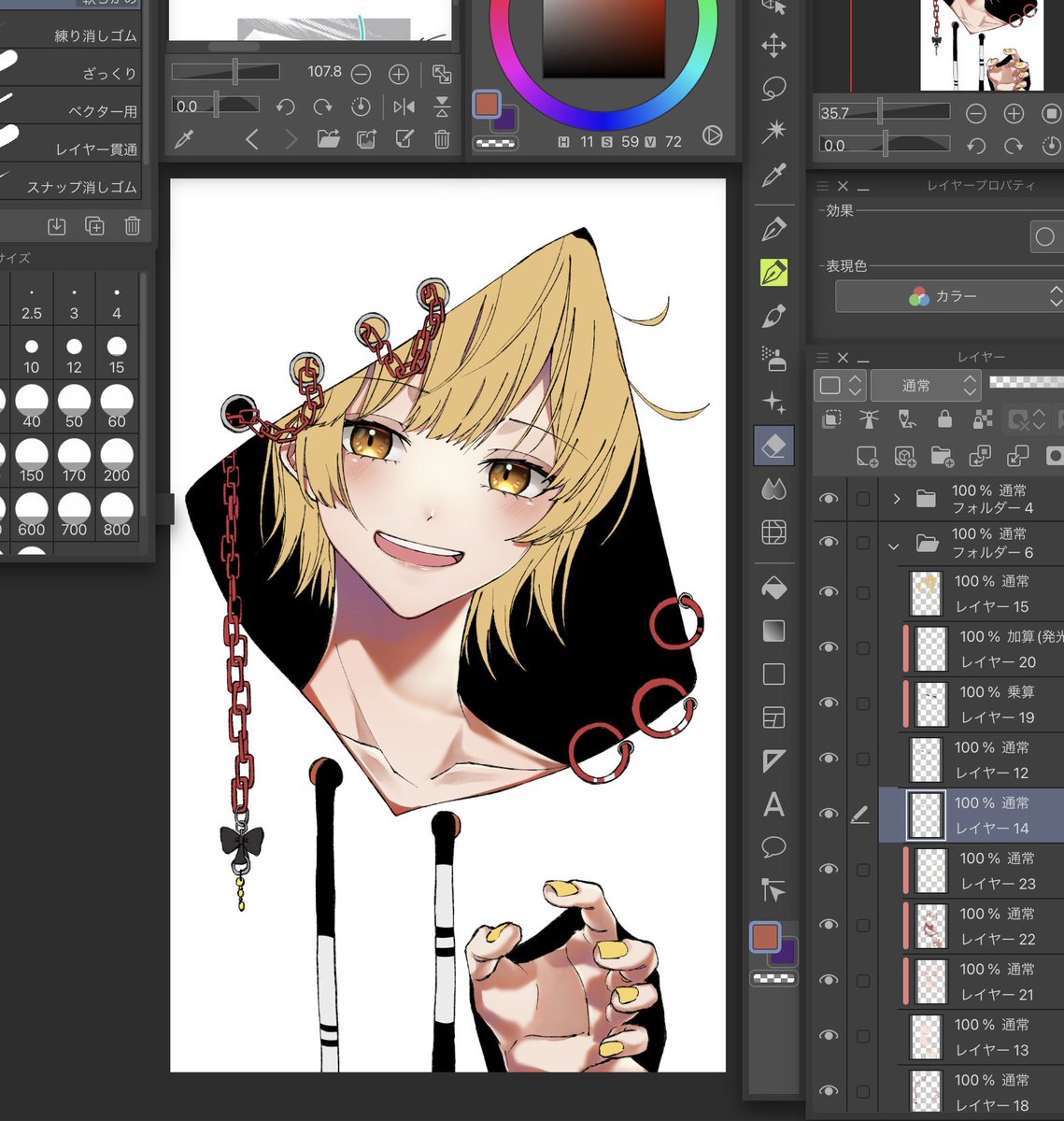
Task: Check the box beside レイヤー 12
Action: point(863,759)
